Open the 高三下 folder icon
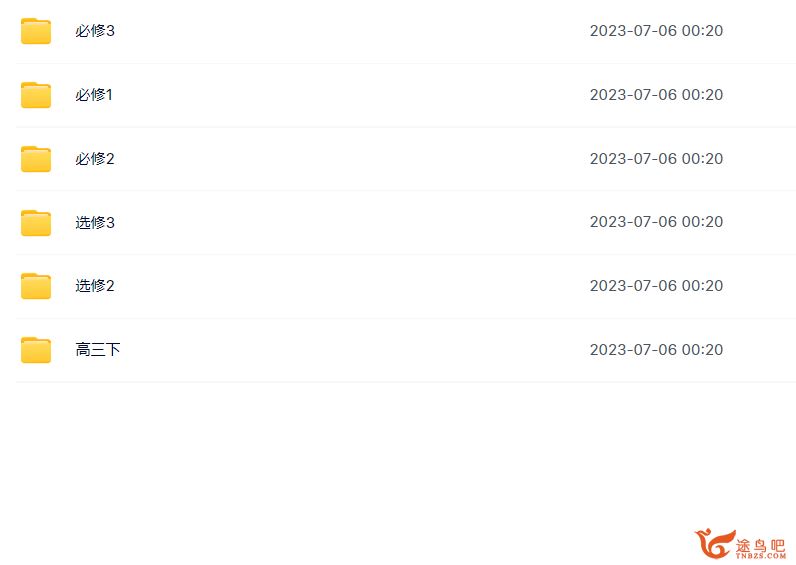Screen dimensions: 796x565 click(x=36, y=350)
